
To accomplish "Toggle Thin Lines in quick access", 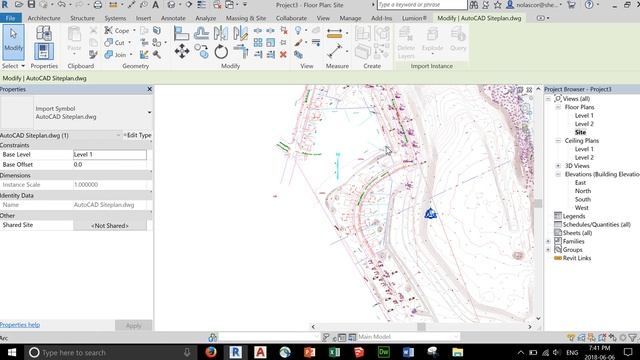I will coord(201,5).
